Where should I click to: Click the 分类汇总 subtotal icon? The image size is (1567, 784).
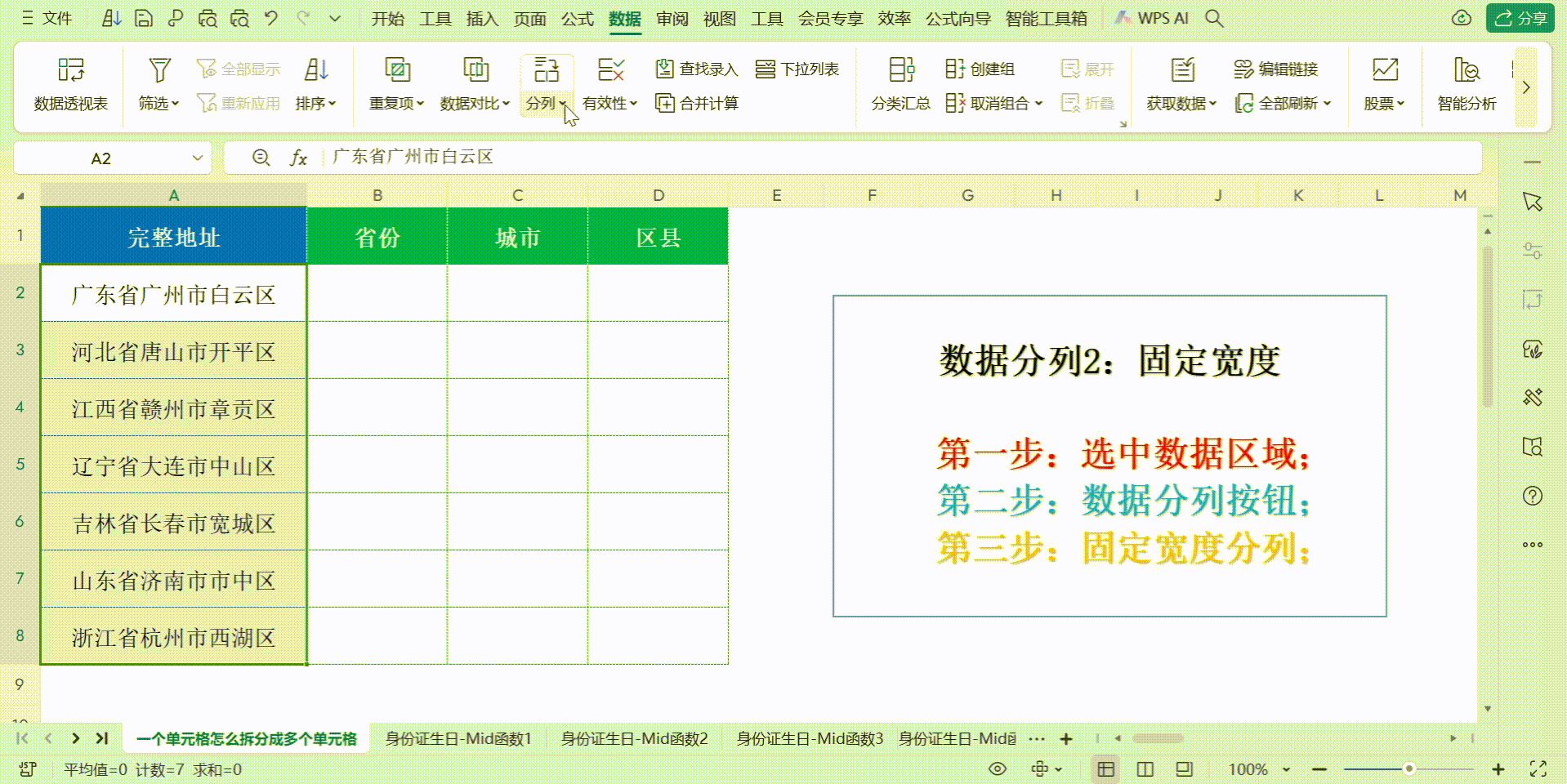coord(901,70)
